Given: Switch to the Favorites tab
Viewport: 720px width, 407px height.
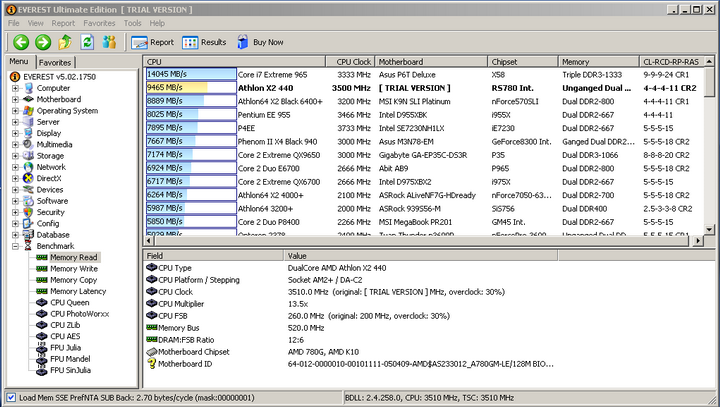Looking at the screenshot, I should 55,62.
